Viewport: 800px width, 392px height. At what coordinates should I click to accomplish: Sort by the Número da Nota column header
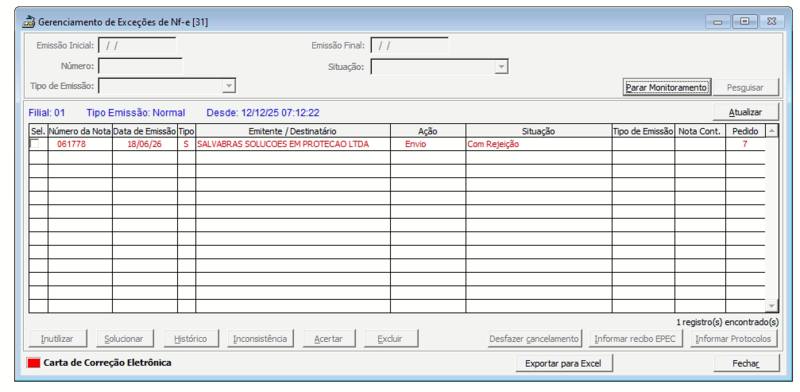pyautogui.click(x=80, y=131)
